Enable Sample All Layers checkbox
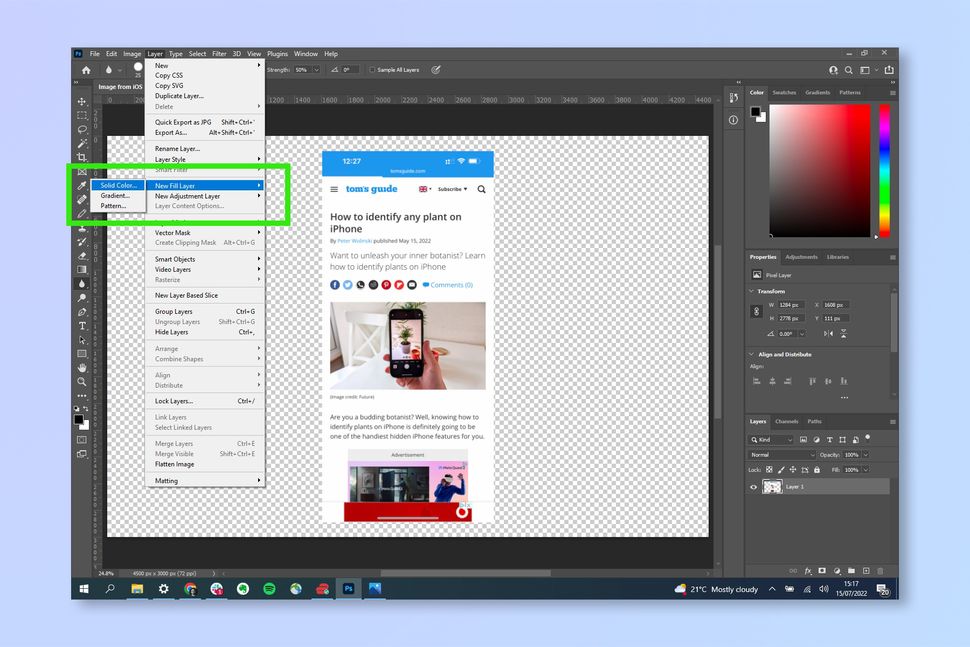970x647 pixels. 372,70
